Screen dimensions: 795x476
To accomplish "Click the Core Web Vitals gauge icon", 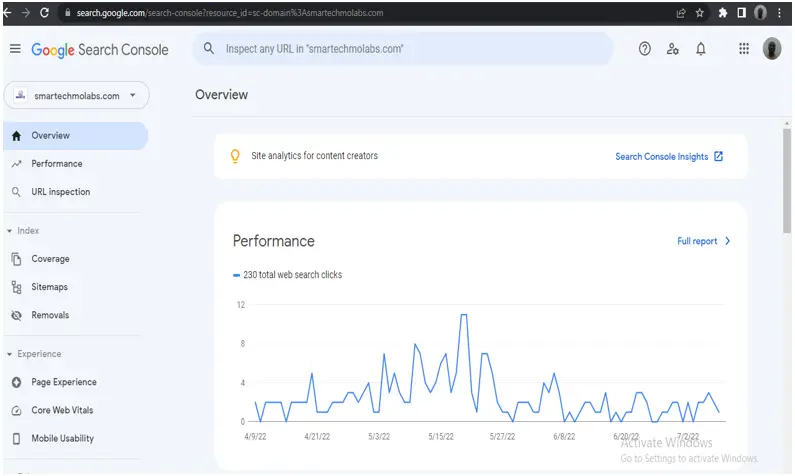I will tap(16, 411).
